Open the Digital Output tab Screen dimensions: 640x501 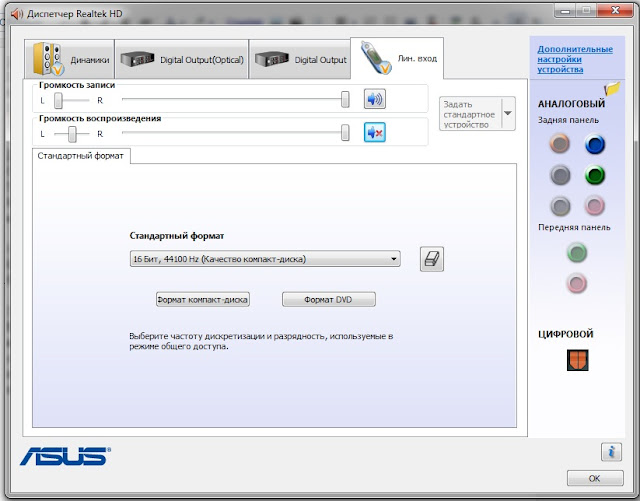coord(300,59)
